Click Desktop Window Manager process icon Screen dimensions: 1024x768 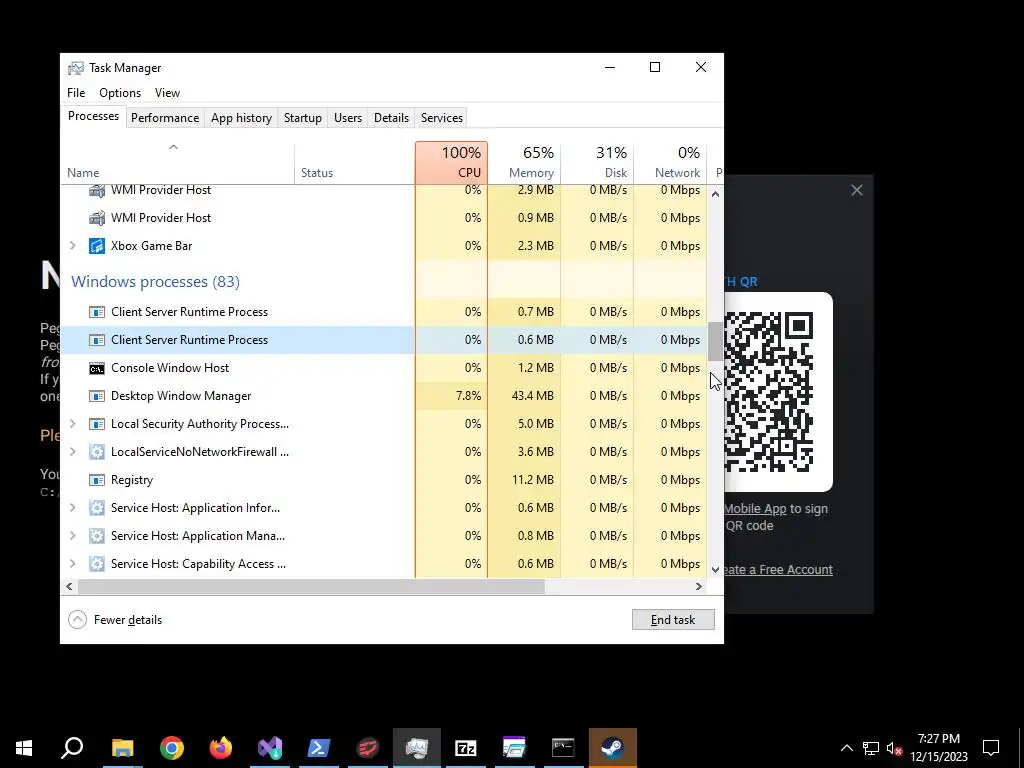click(x=97, y=396)
